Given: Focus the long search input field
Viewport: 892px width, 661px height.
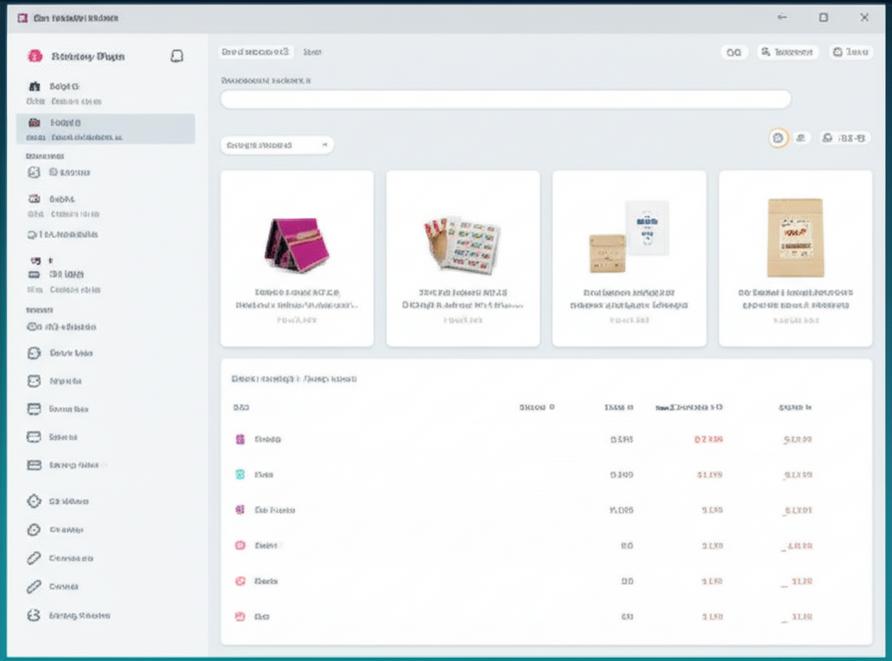Looking at the screenshot, I should 505,99.
